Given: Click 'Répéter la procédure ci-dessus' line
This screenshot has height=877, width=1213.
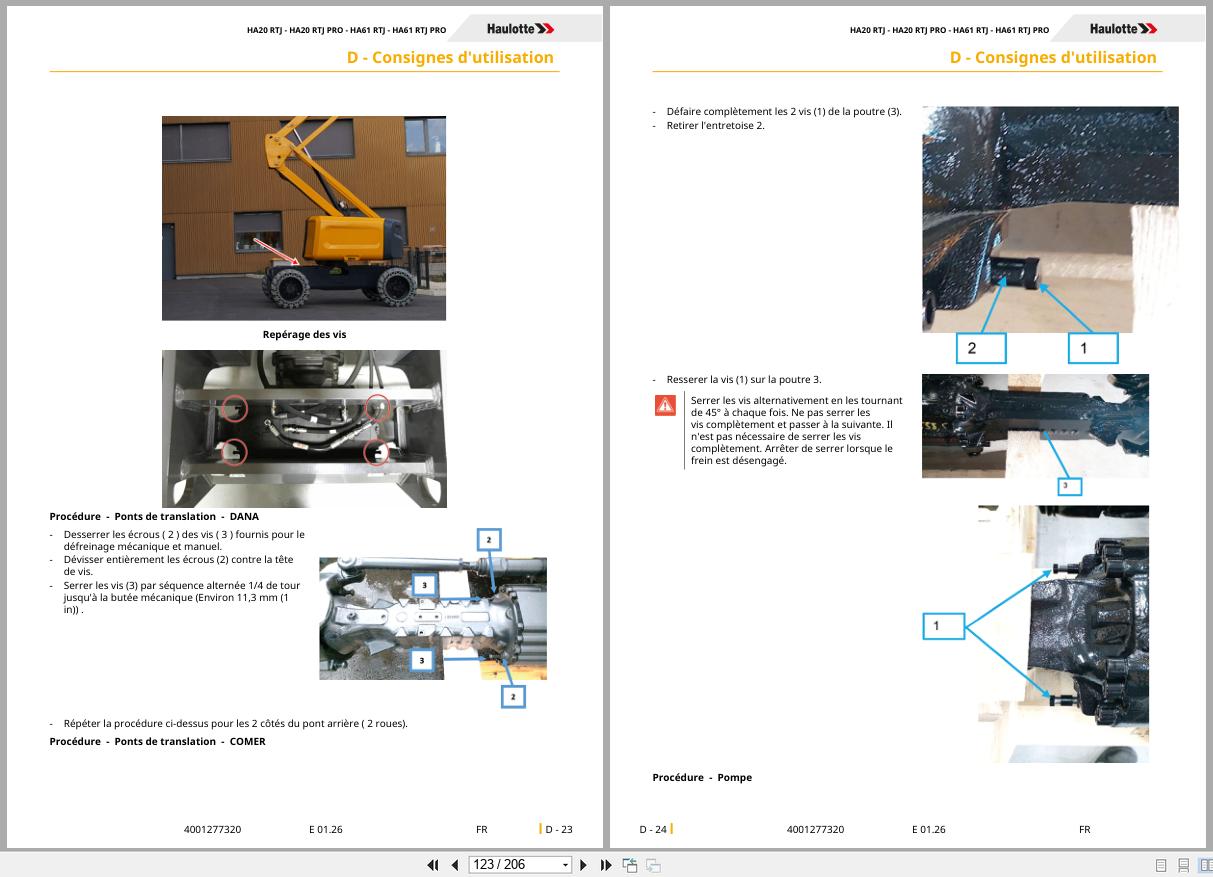Looking at the screenshot, I should pos(235,723).
